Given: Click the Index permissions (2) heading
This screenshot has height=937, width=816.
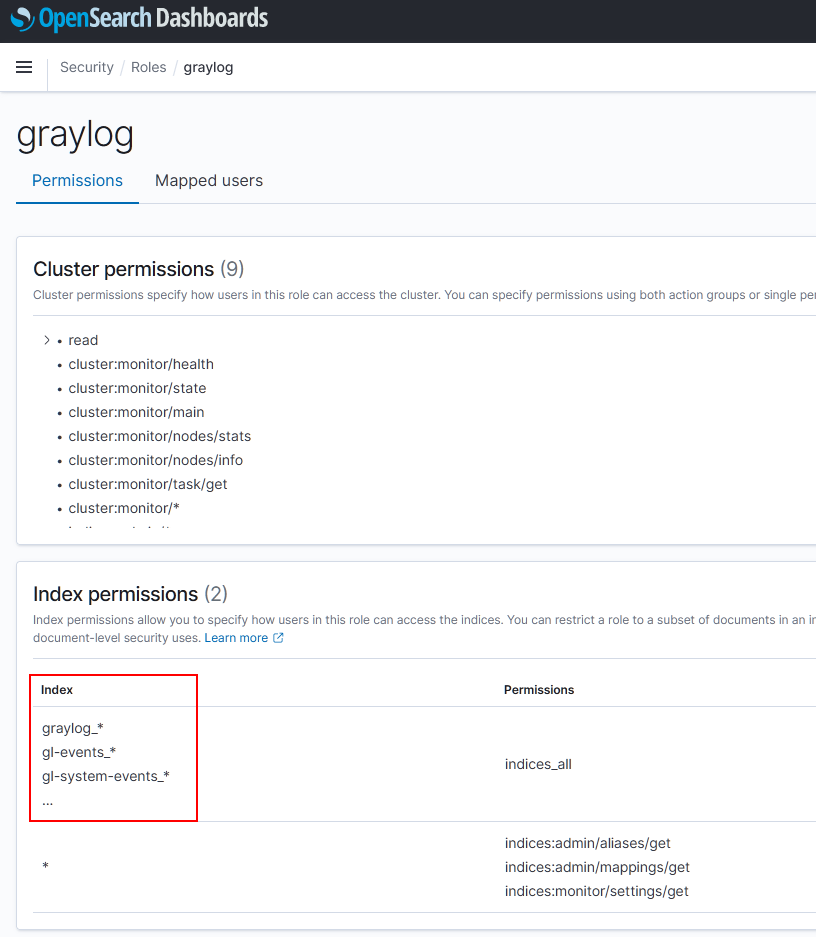Looking at the screenshot, I should pyautogui.click(x=130, y=594).
